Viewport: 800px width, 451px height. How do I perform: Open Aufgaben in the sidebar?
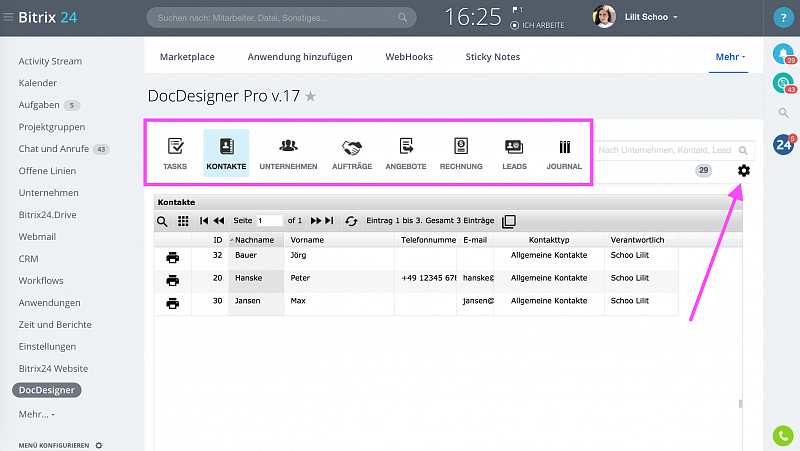tap(39, 105)
